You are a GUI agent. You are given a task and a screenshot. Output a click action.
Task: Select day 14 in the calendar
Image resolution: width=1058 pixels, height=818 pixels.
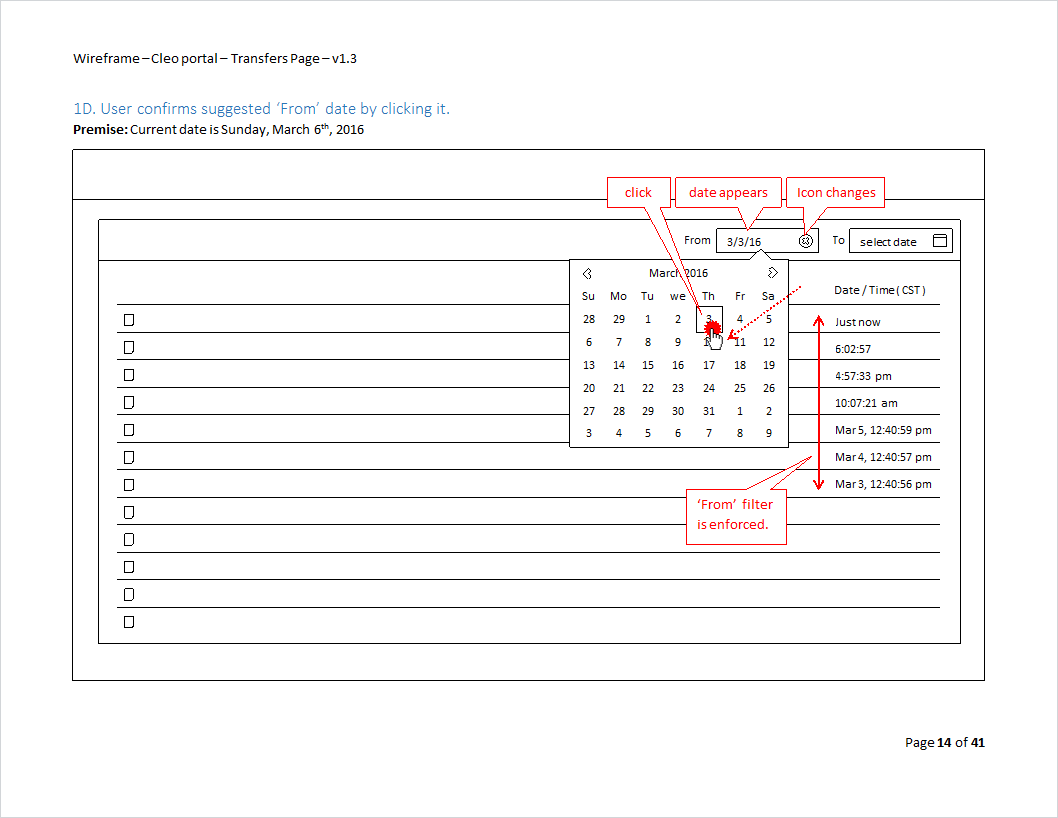(x=619, y=365)
